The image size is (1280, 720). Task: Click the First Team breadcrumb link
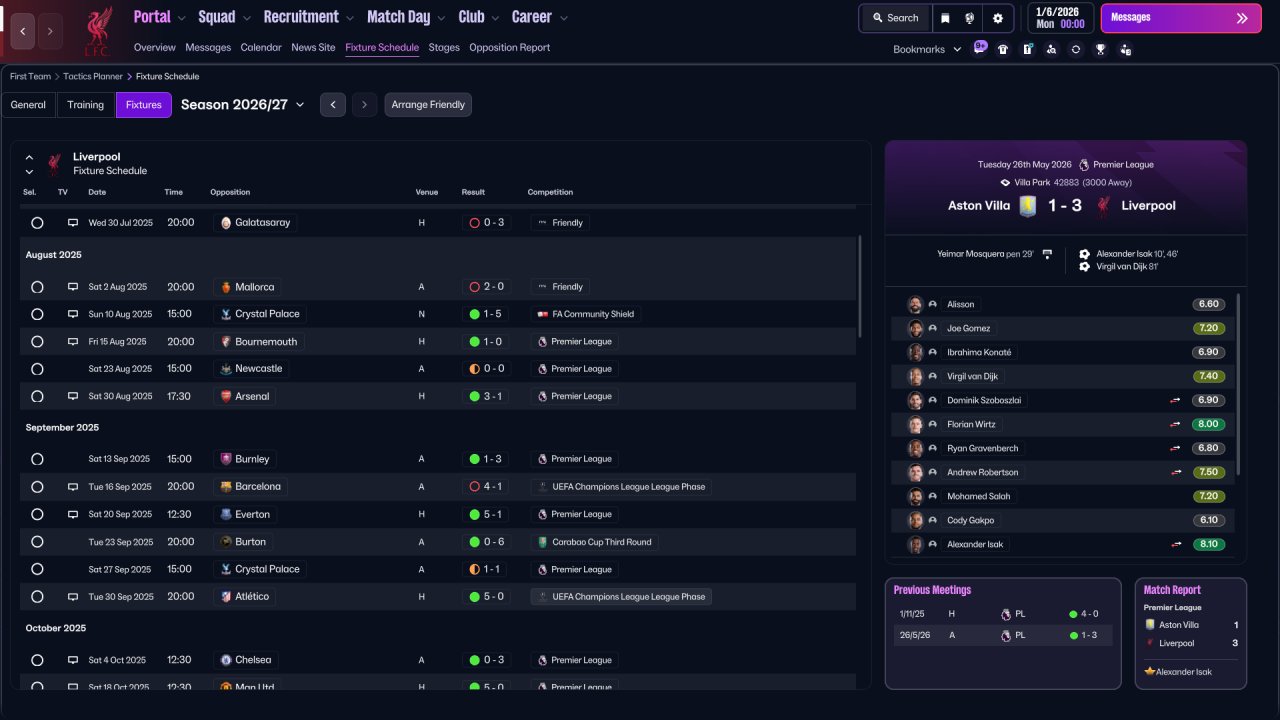pyautogui.click(x=30, y=76)
